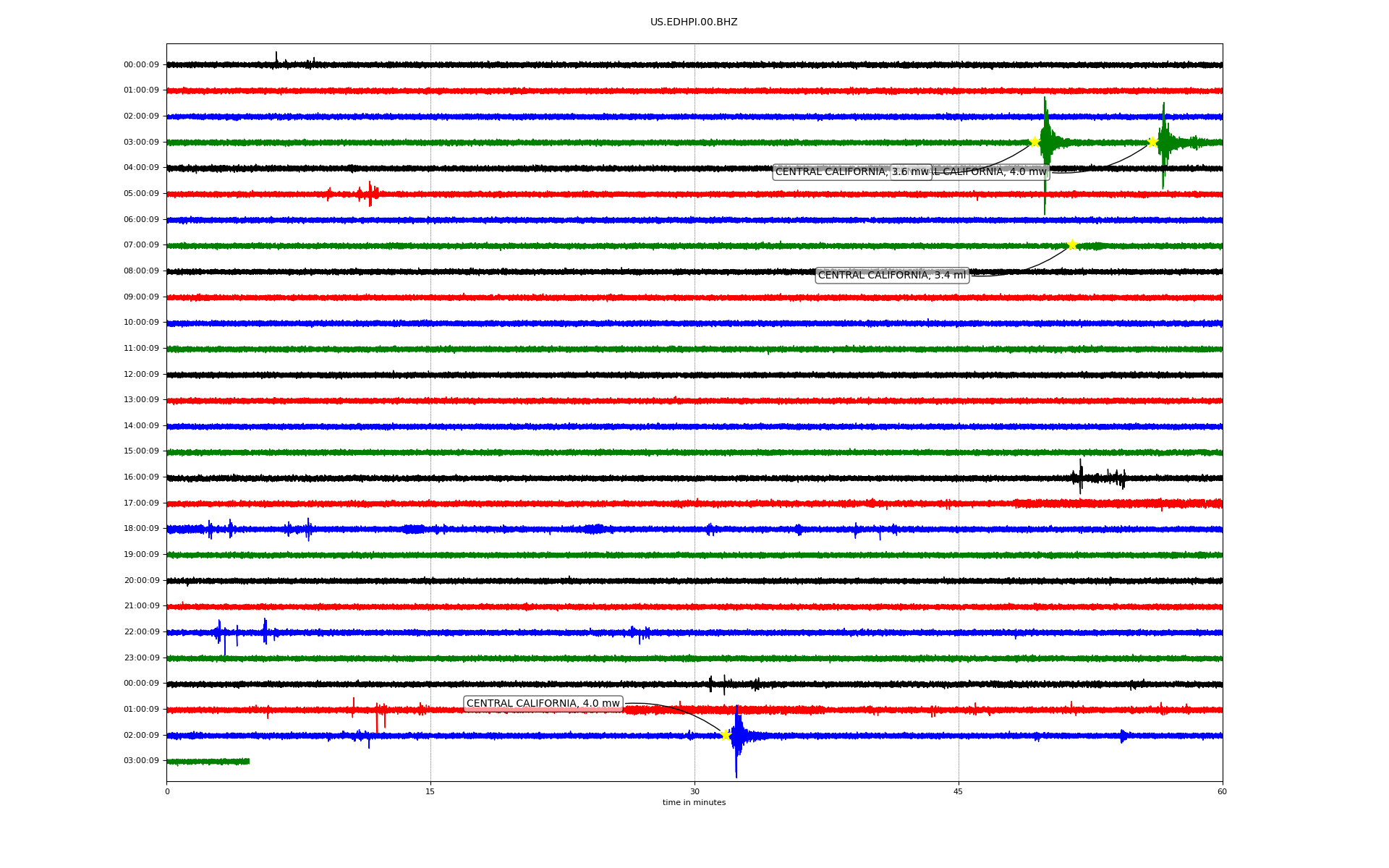Viewport: 1389px width, 868px height.
Task: Click the 60 tick on the x-axis
Action: pyautogui.click(x=1222, y=791)
